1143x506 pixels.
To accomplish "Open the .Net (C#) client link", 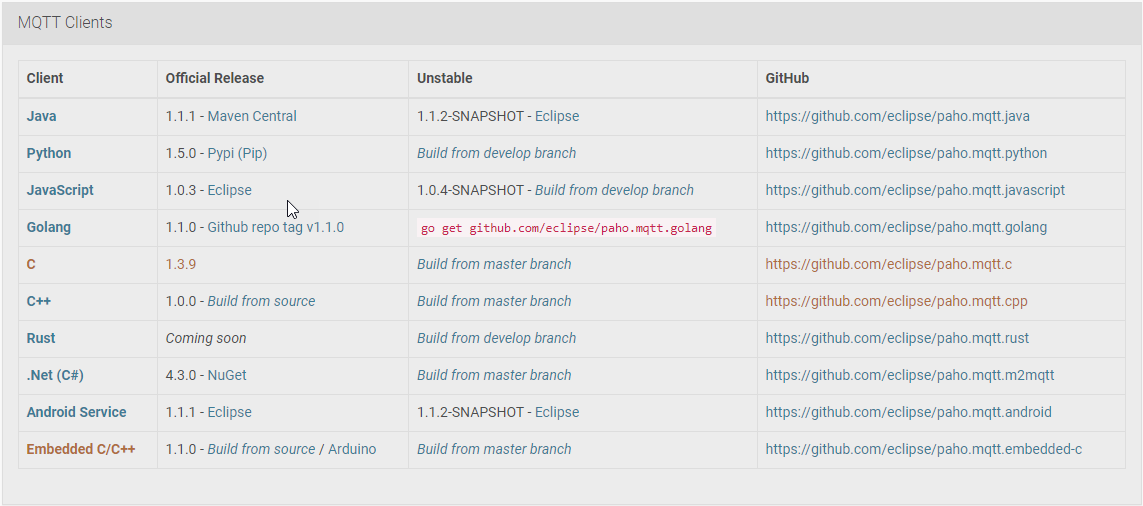I will click(x=55, y=375).
